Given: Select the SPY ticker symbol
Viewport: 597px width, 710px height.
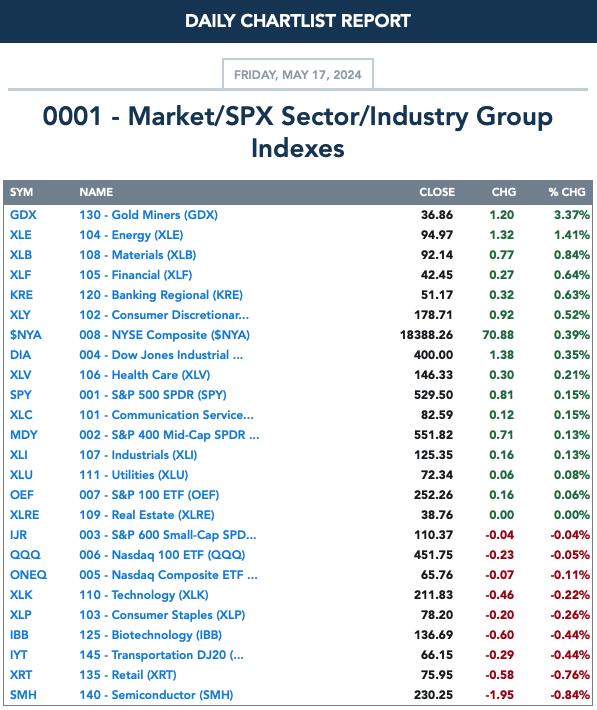Looking at the screenshot, I should click(x=21, y=394).
